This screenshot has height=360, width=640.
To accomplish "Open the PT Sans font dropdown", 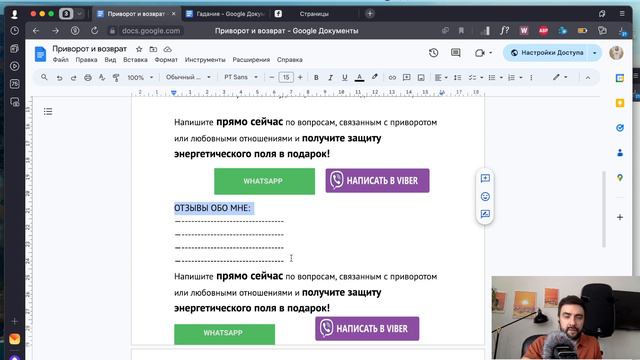I will [241, 77].
